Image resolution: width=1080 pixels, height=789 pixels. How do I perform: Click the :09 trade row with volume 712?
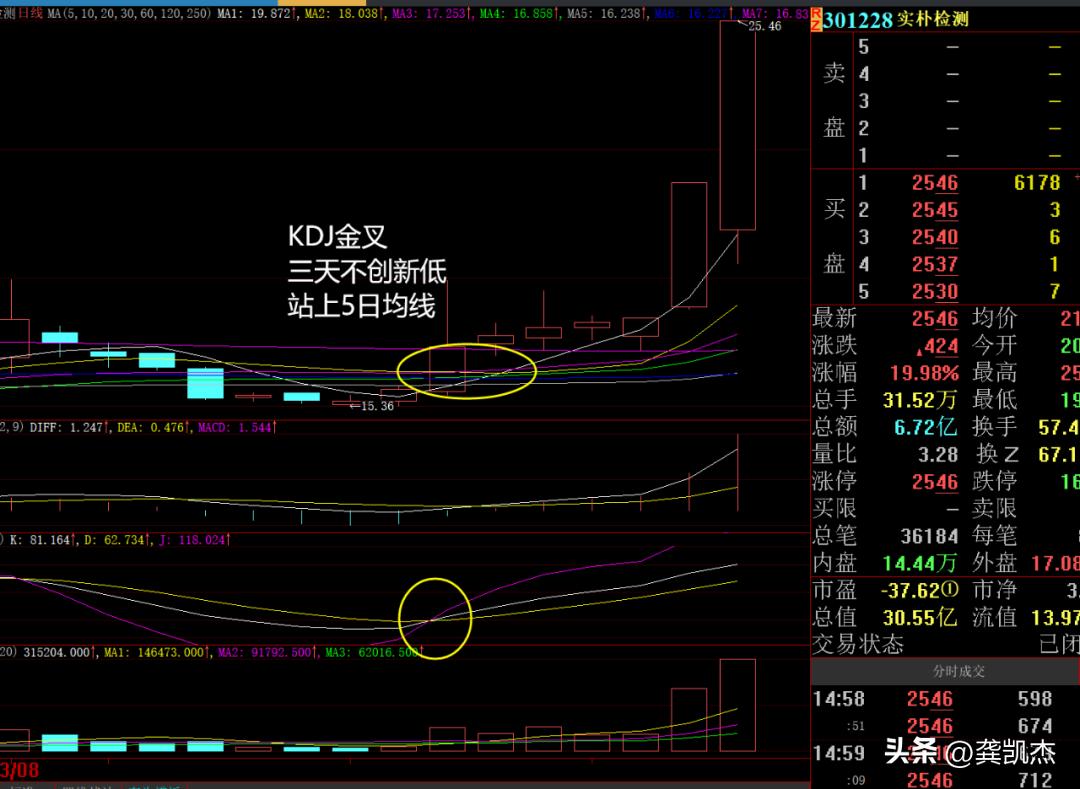point(946,780)
